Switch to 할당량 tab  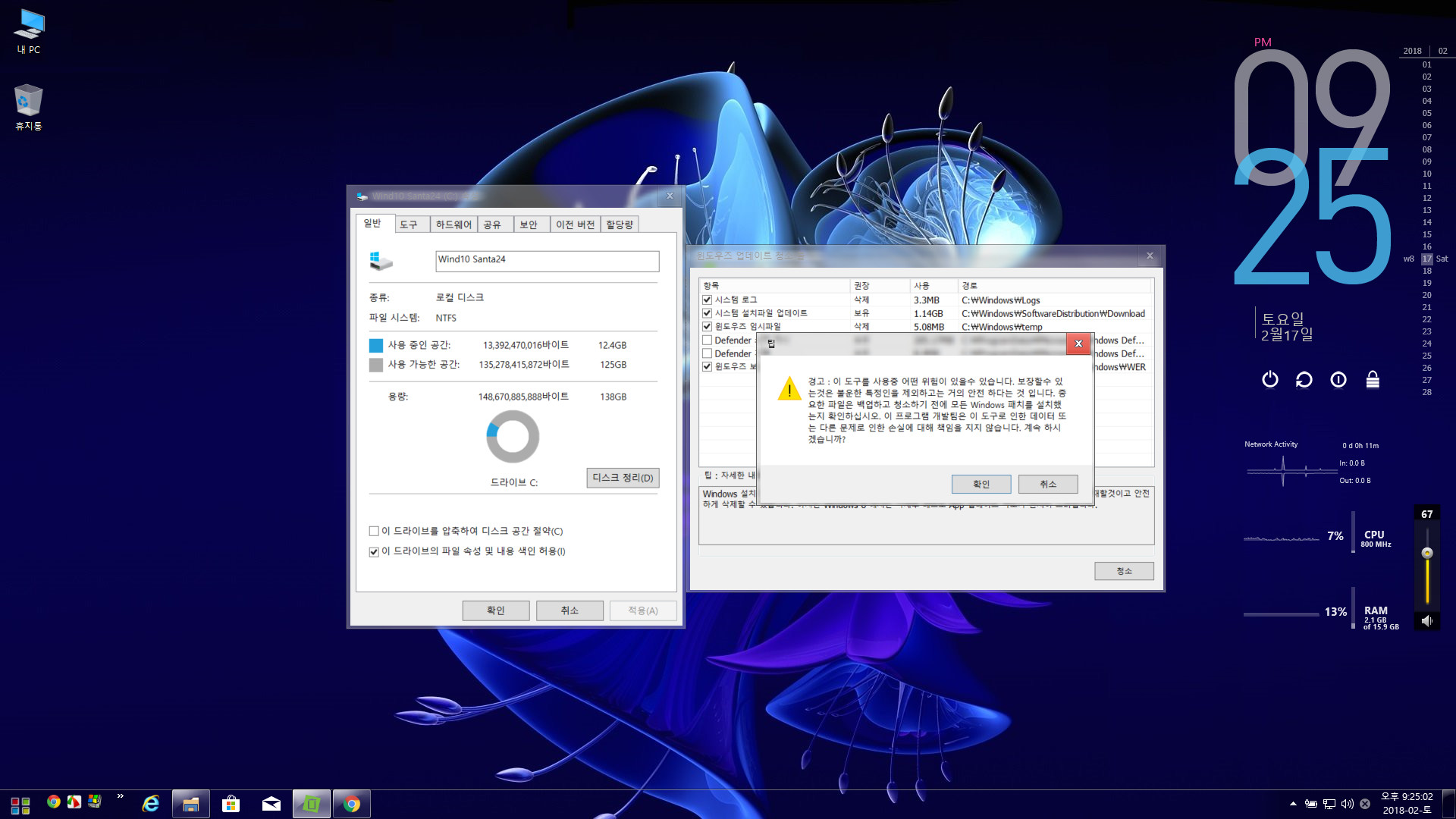pyautogui.click(x=620, y=224)
